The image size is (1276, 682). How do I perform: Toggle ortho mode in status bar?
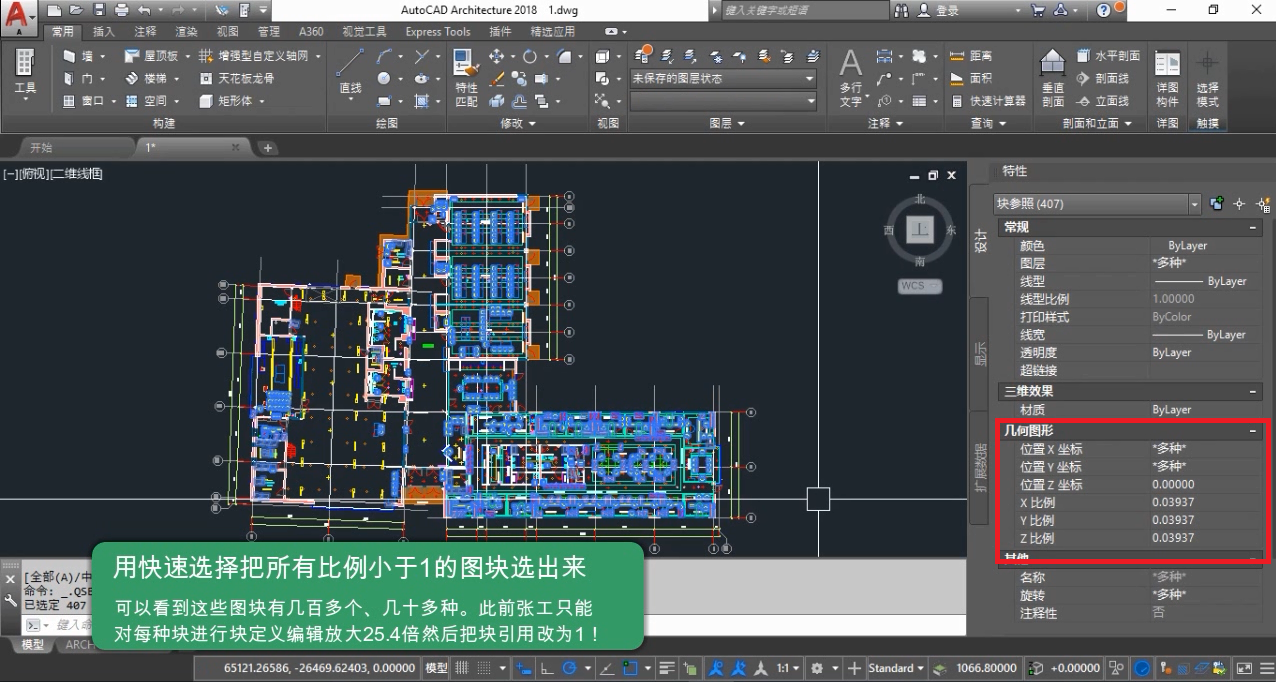[548, 668]
